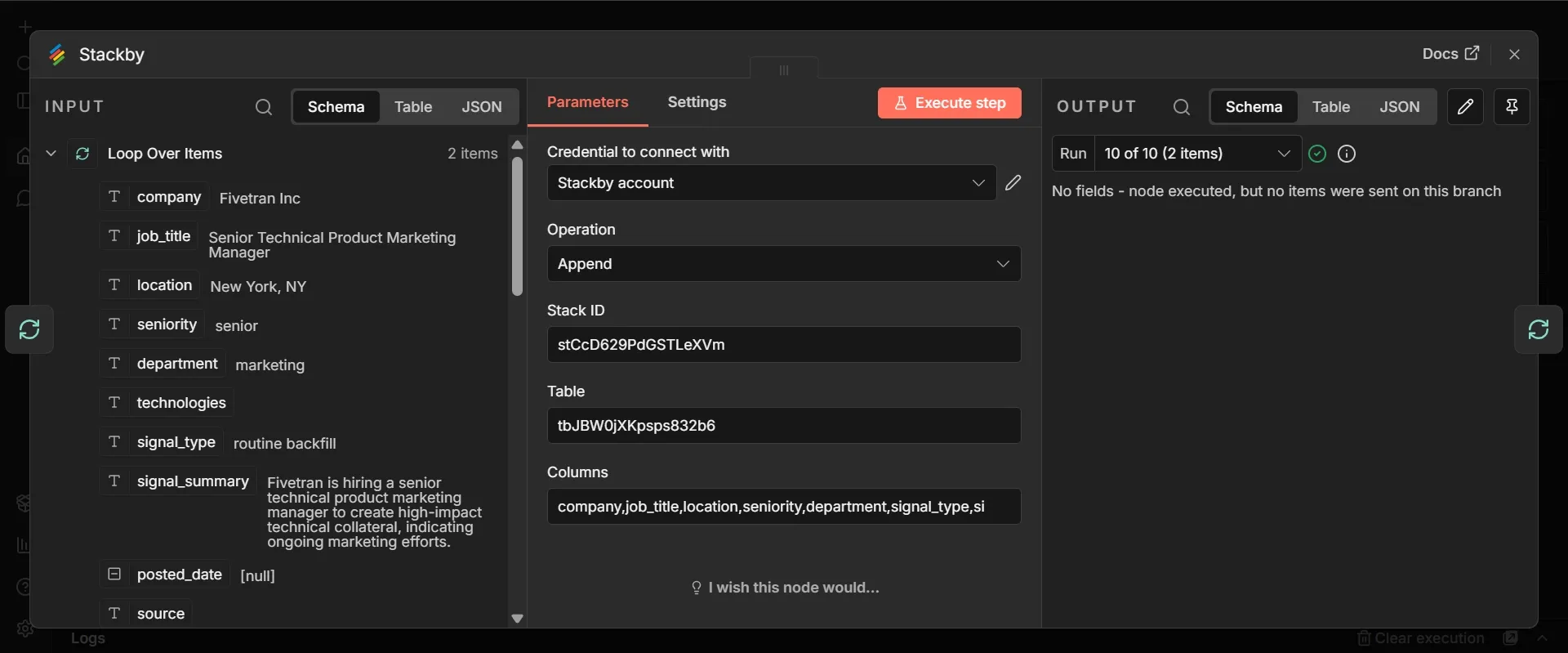
Task: Edit the Stackby credential
Action: tap(1013, 183)
